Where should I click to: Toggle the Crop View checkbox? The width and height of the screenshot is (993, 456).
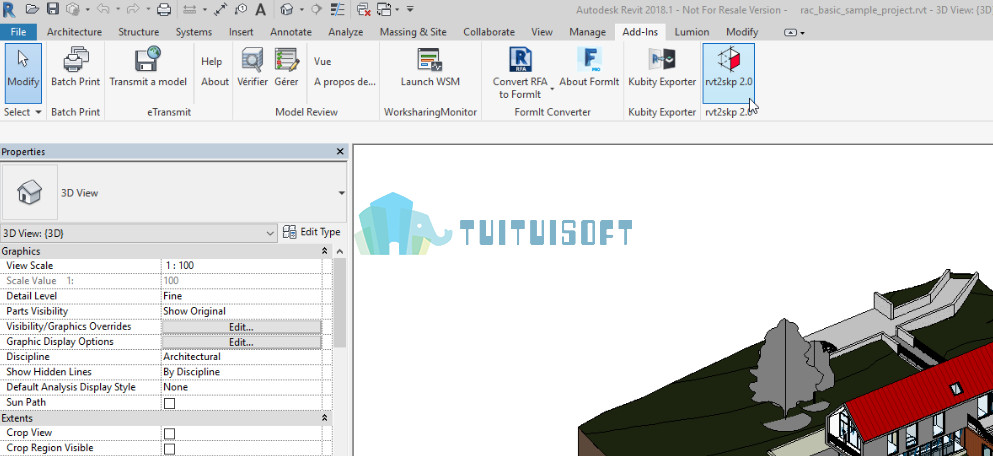click(170, 434)
